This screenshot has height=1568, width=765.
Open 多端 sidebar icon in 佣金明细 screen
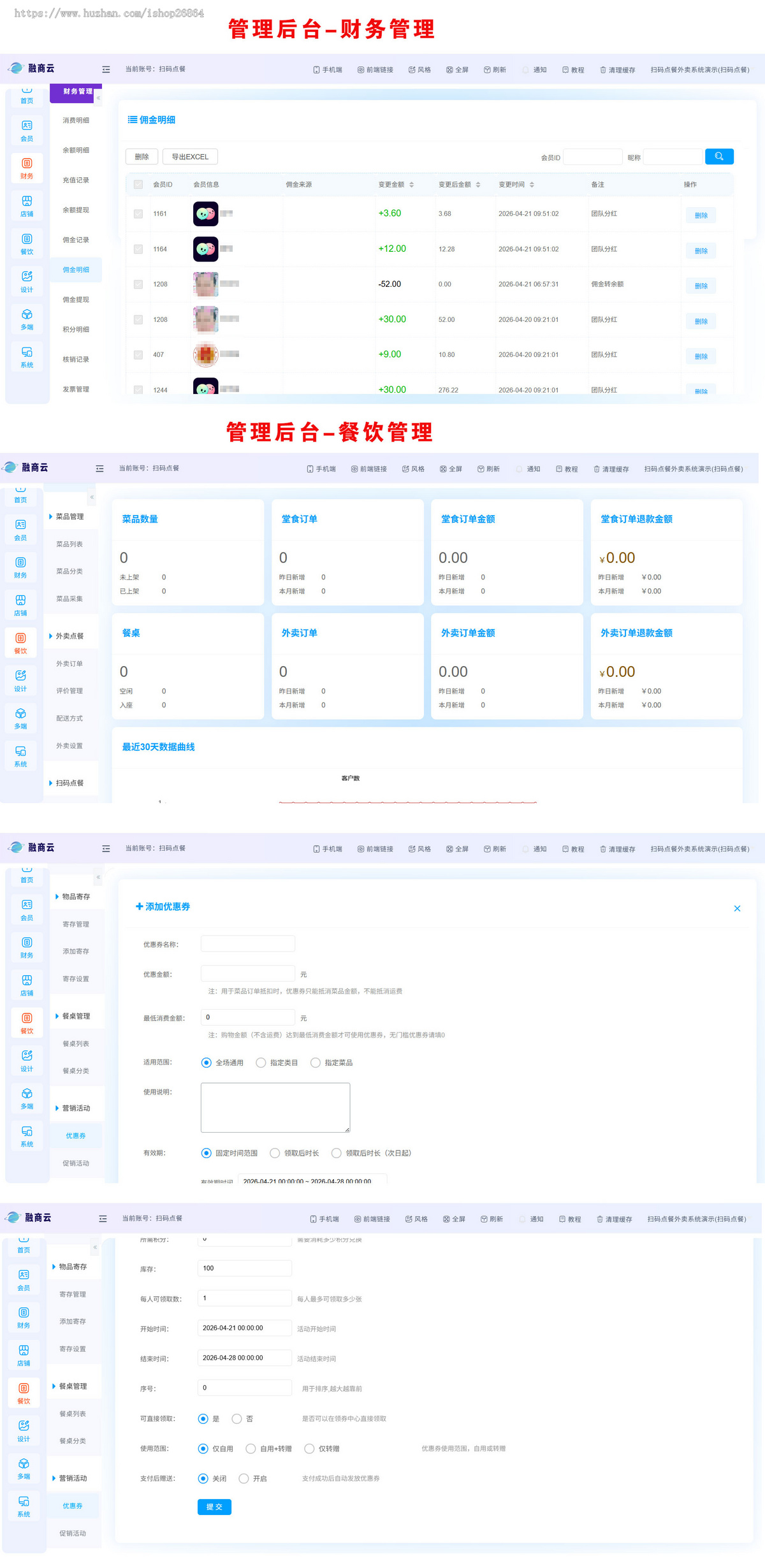click(27, 319)
